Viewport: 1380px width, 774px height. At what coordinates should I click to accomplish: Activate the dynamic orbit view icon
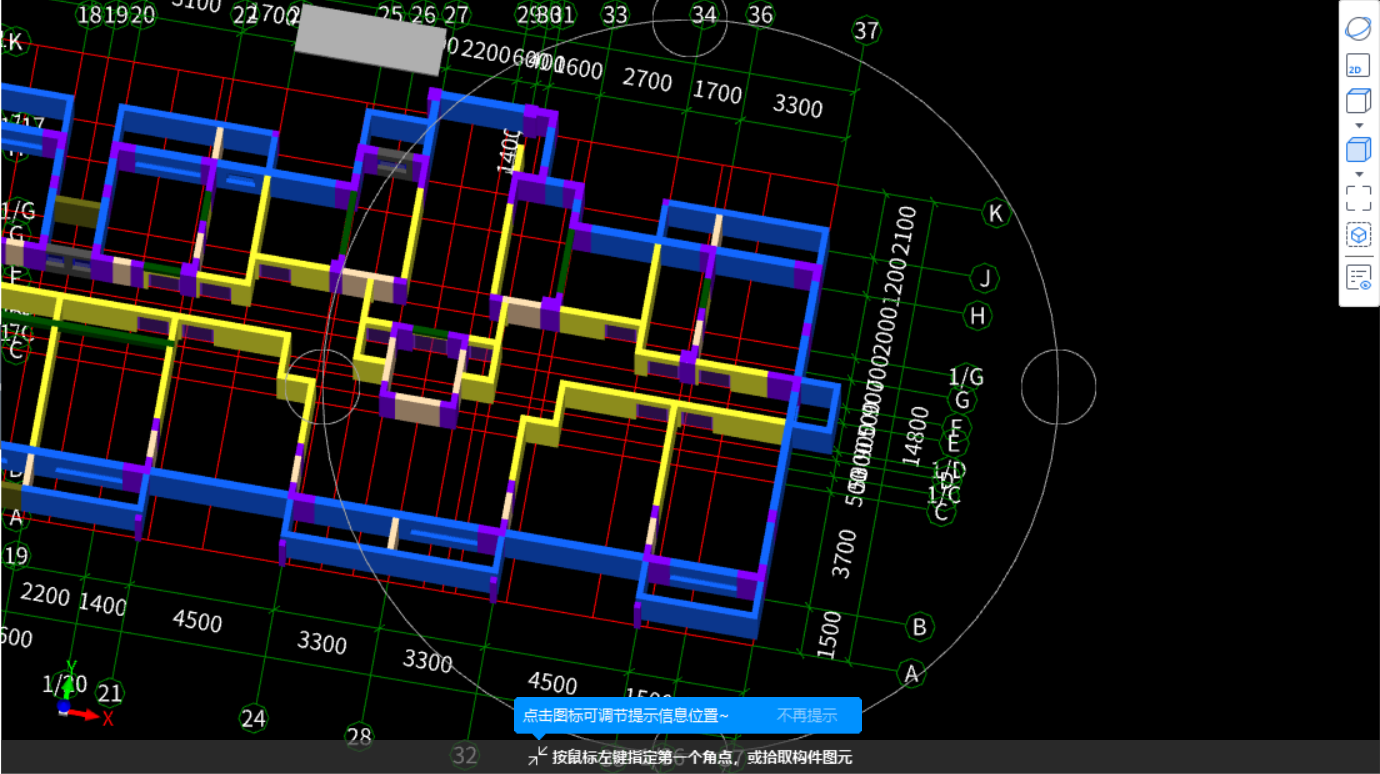point(1358,28)
